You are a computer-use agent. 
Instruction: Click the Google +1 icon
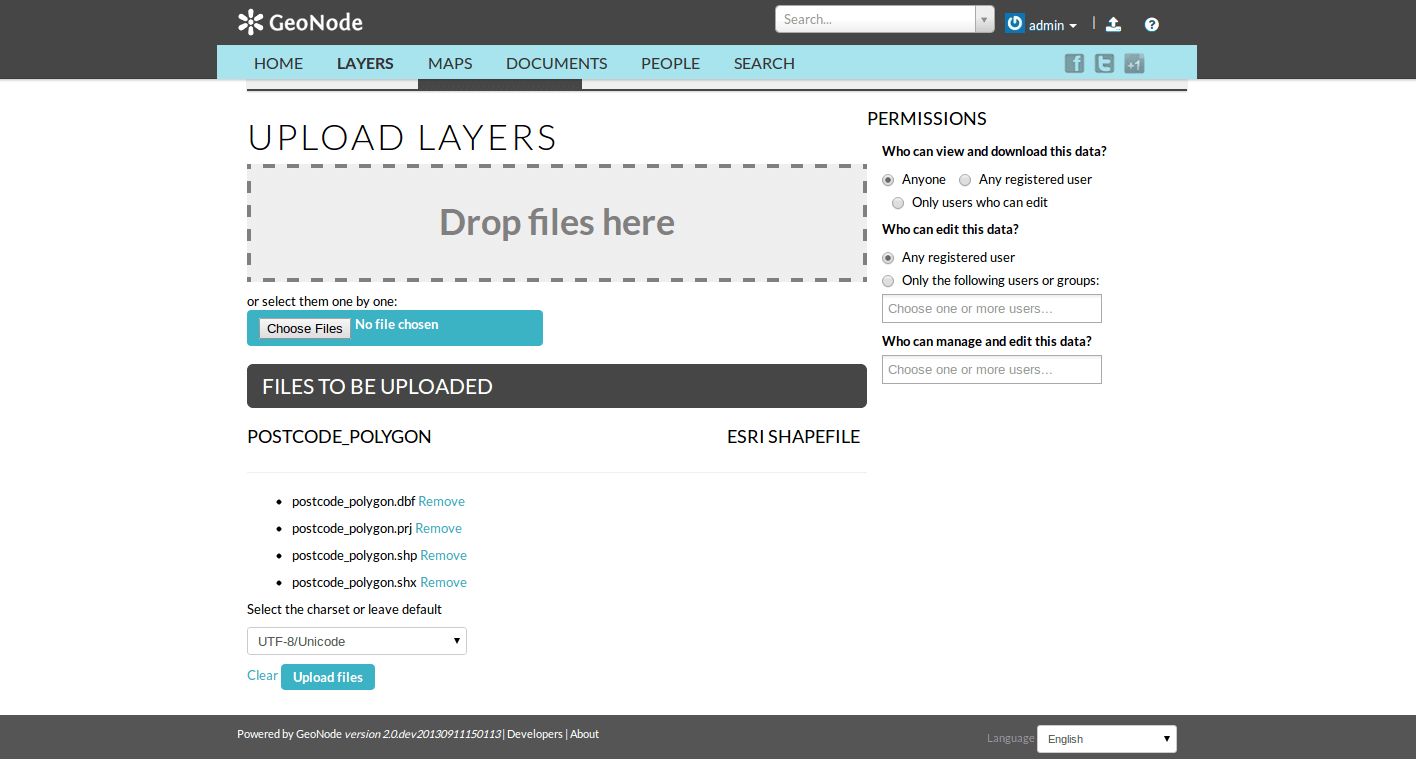[1134, 64]
